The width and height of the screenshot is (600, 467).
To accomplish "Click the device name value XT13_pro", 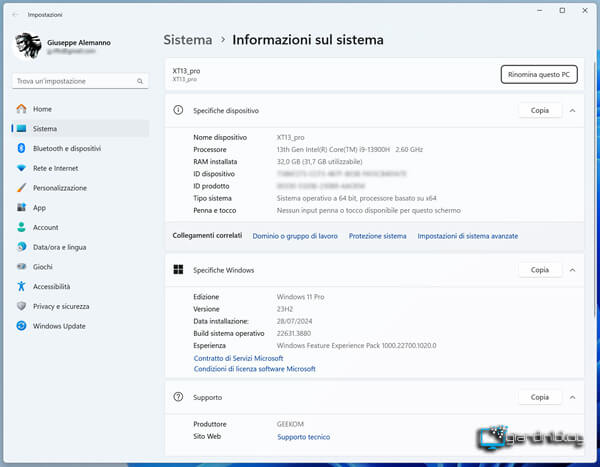I will click(x=290, y=137).
